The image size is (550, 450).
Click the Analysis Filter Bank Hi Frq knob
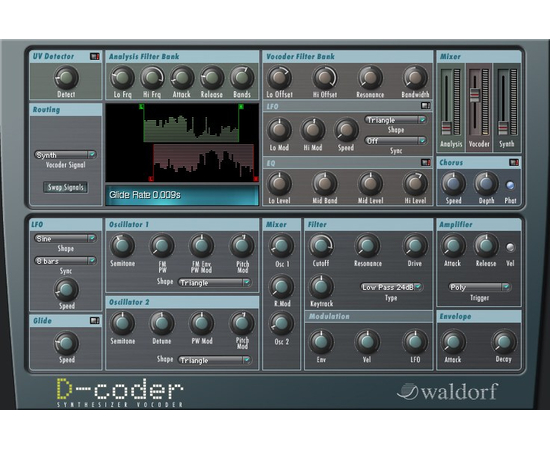pos(152,78)
